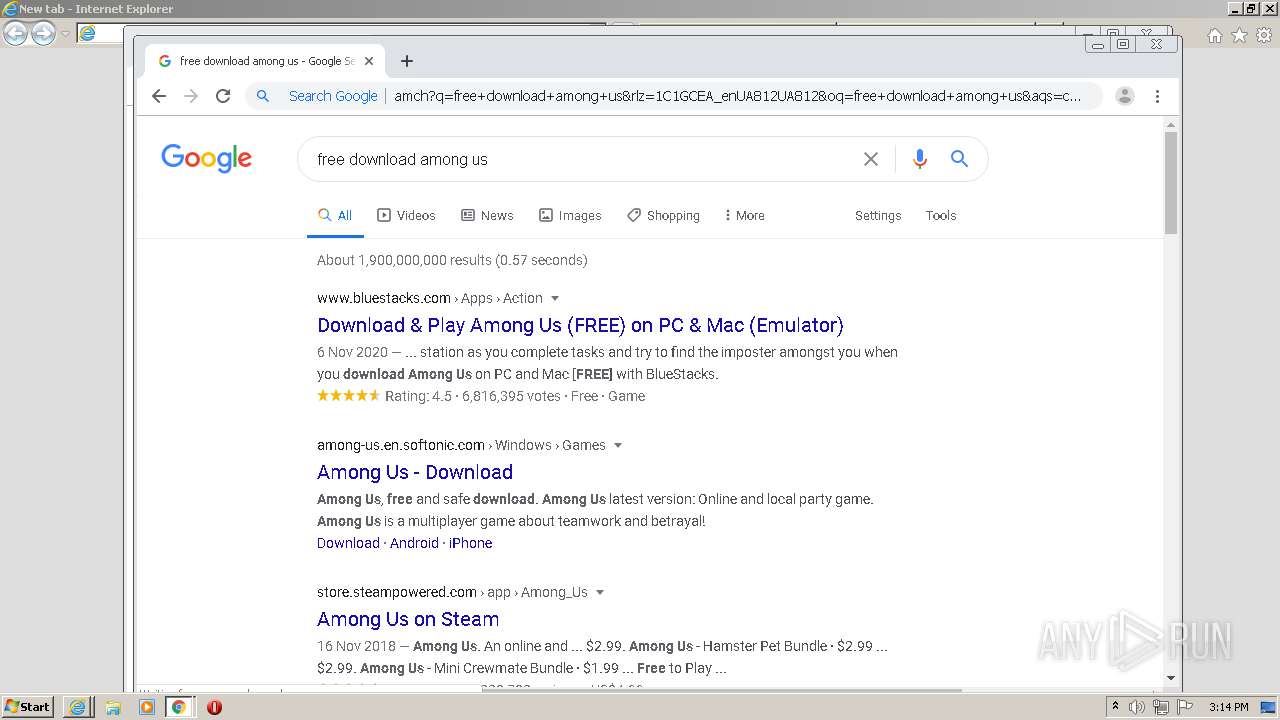The image size is (1280, 720).
Task: Open search Tools
Action: click(x=941, y=215)
